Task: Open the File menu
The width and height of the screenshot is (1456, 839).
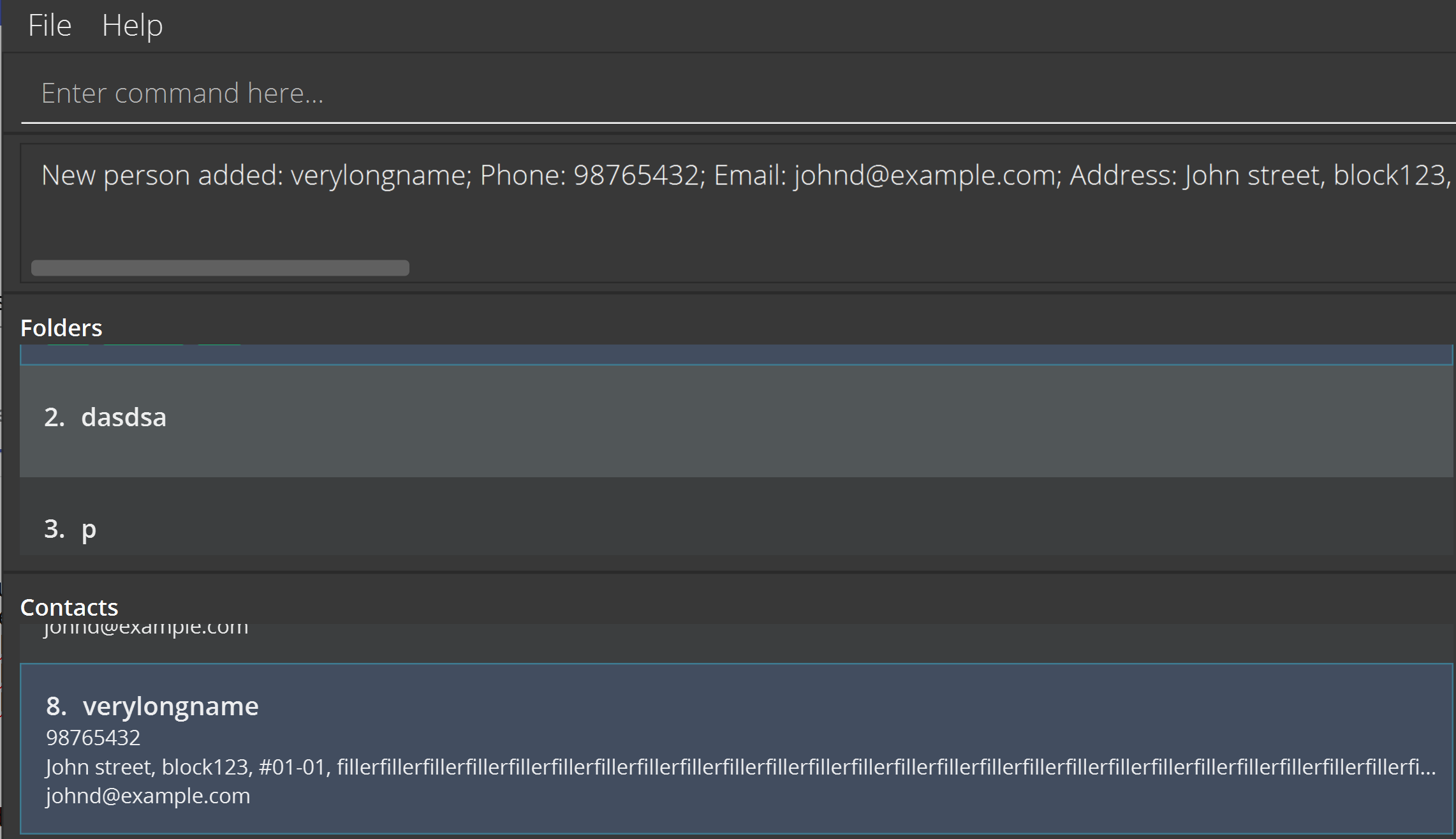Action: coord(50,26)
